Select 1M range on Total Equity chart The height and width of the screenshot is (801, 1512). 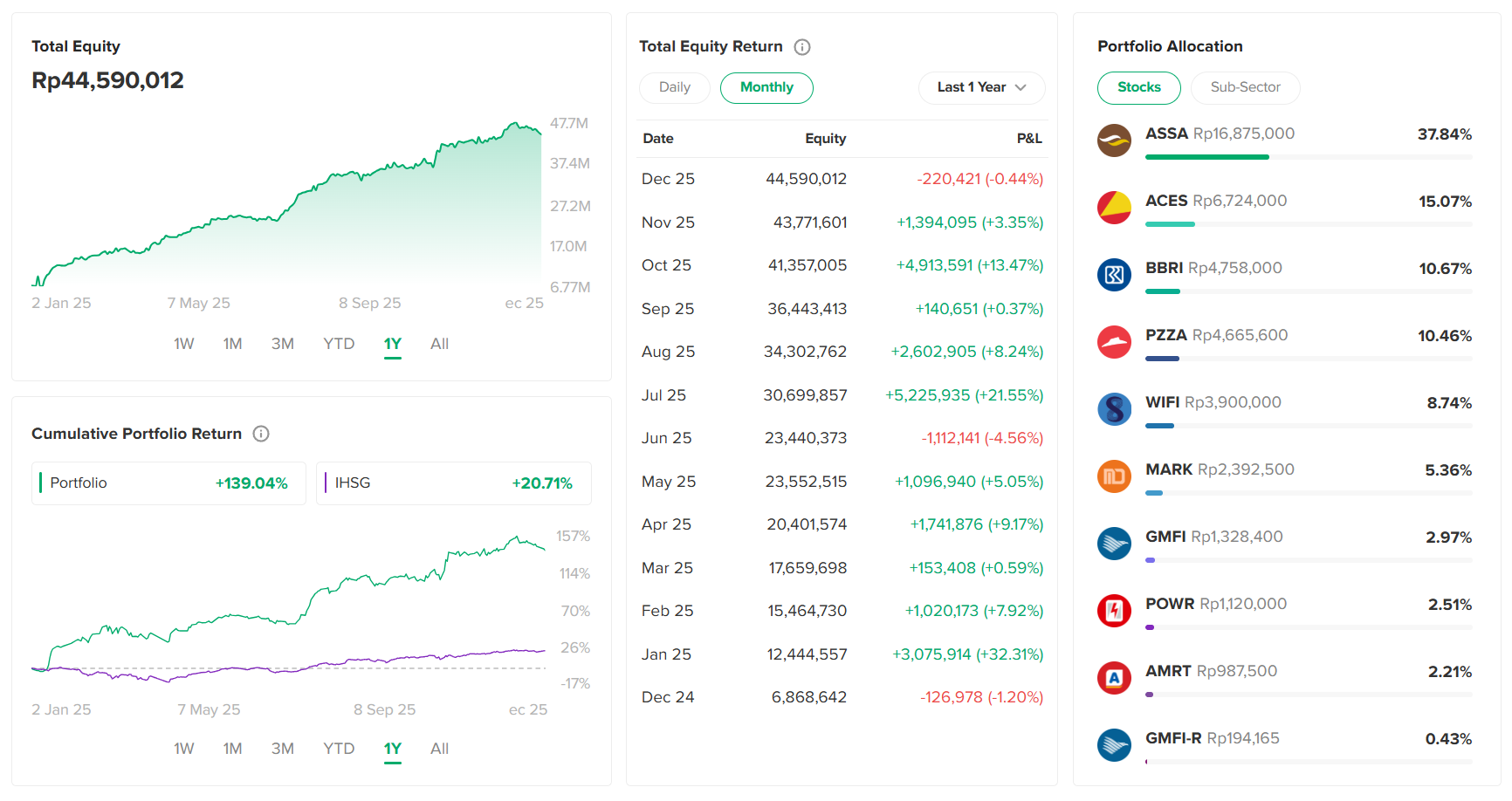pos(232,344)
